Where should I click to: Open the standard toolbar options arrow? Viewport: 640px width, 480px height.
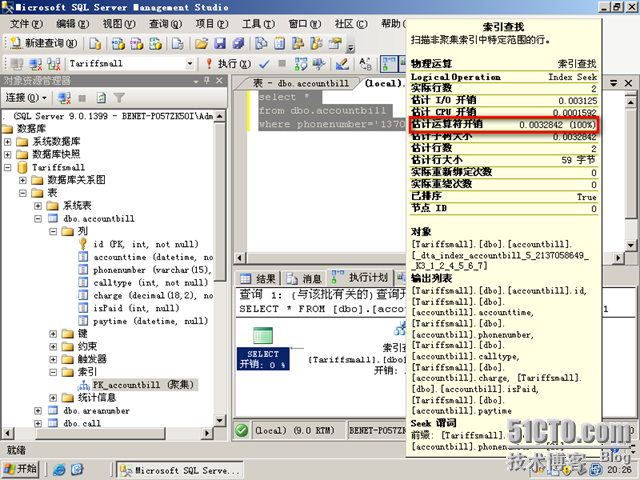350,48
